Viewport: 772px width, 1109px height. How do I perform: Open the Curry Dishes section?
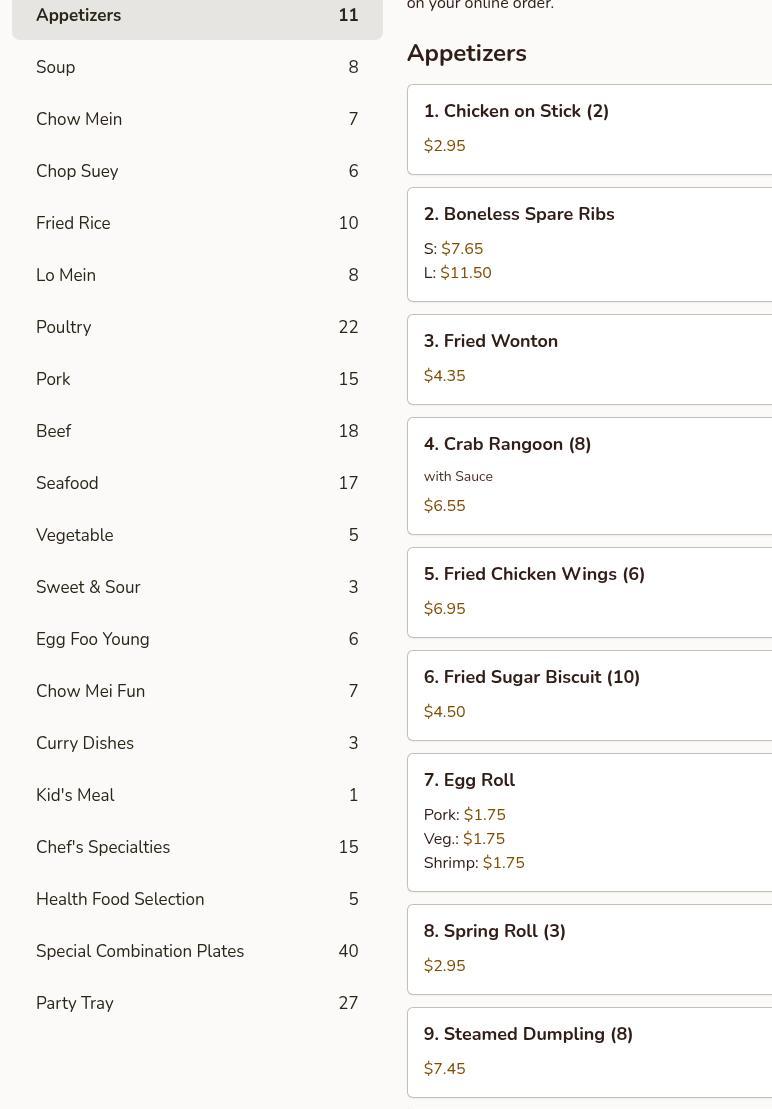(x=197, y=743)
